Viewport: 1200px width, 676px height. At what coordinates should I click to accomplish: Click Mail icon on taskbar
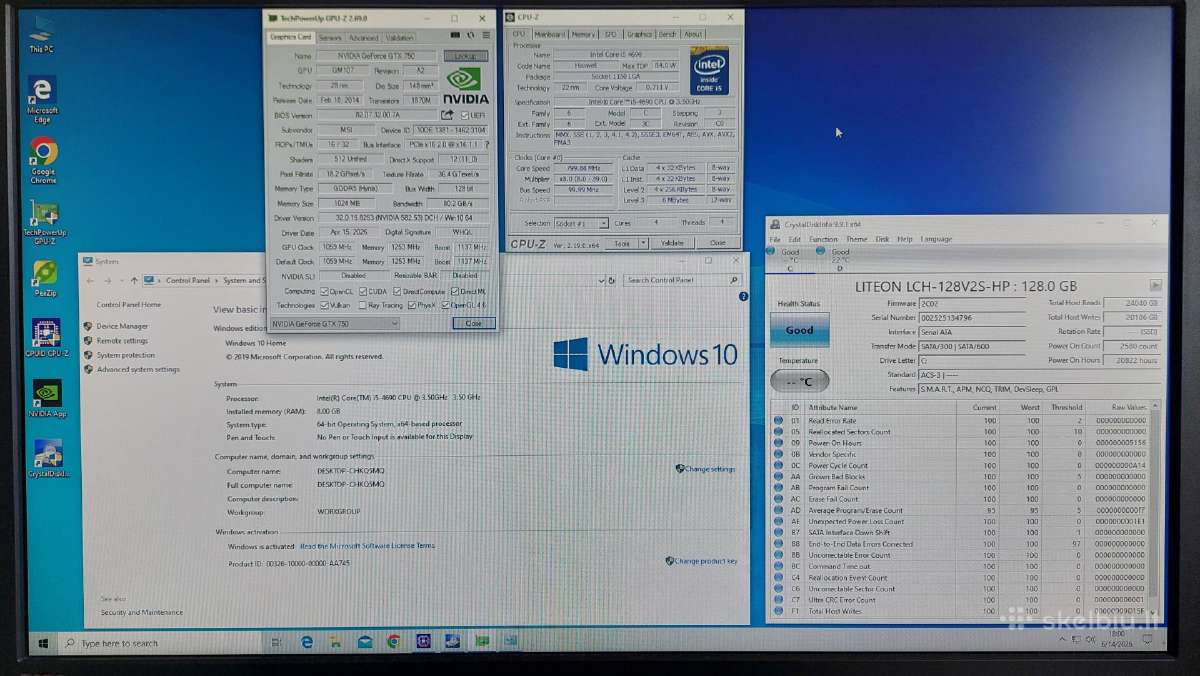tap(364, 641)
